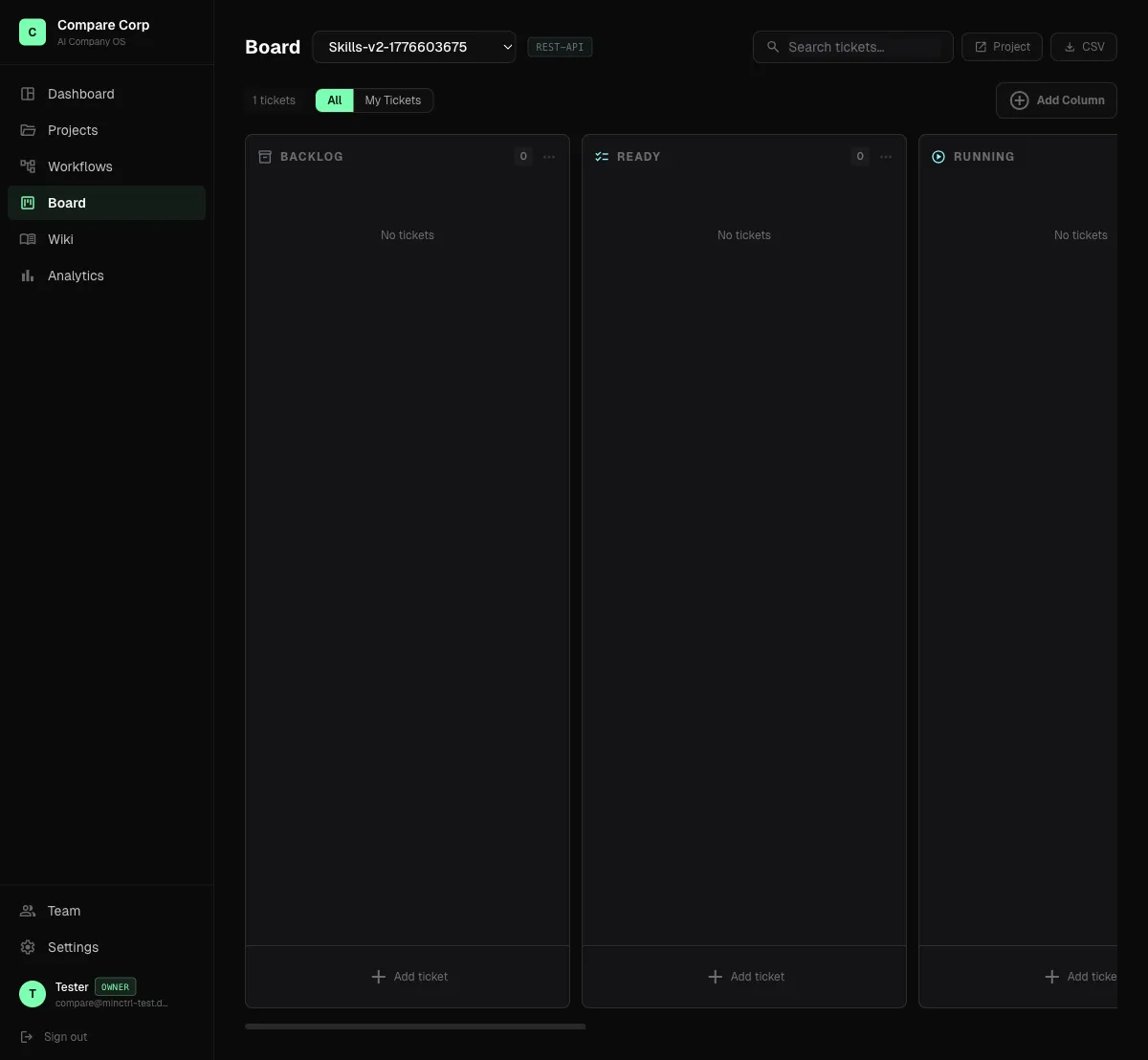1148x1060 pixels.
Task: Click the Workflows icon in sidebar
Action: [28, 166]
